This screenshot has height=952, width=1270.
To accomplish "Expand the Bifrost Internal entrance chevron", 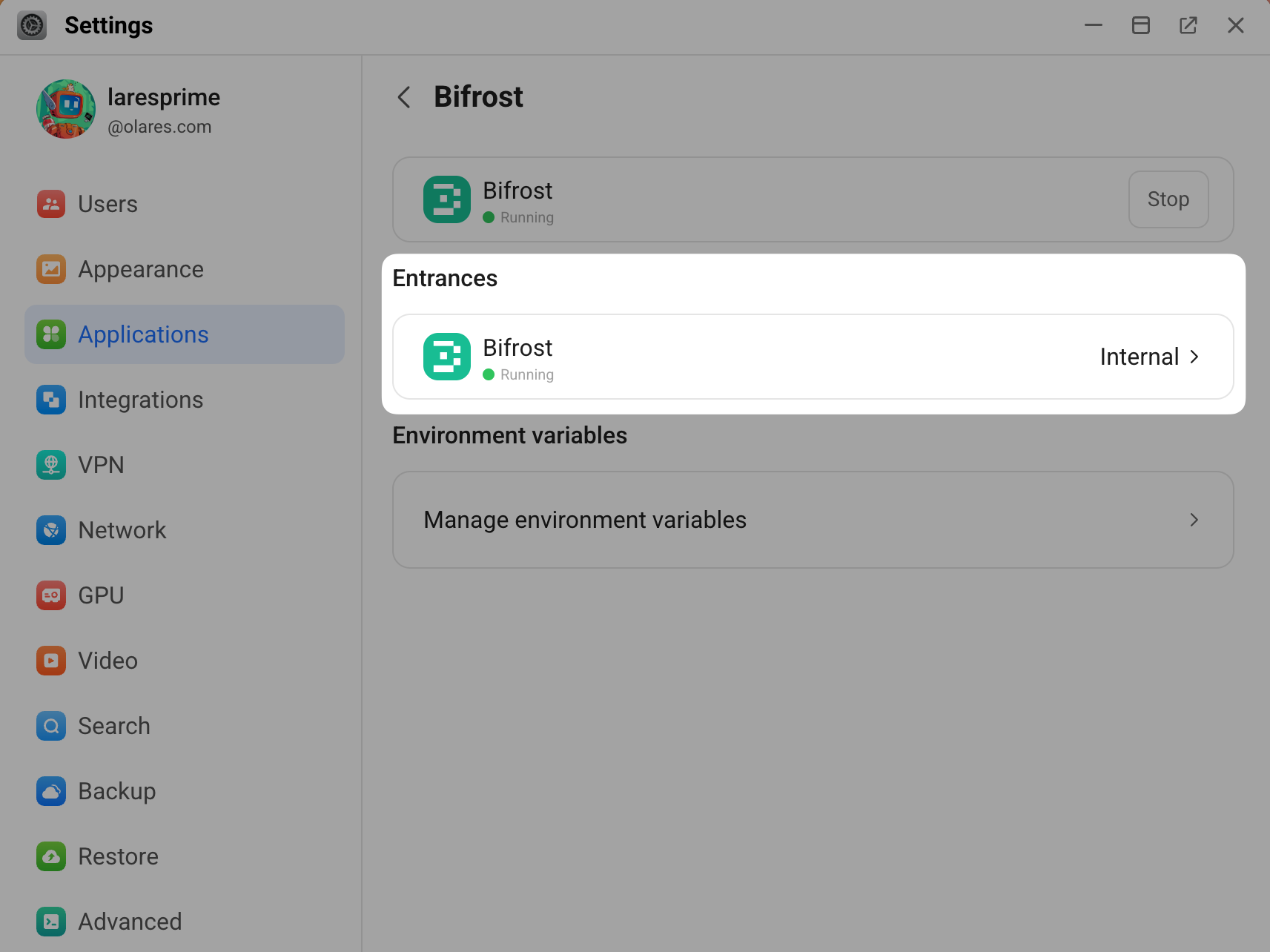I will pos(1194,357).
